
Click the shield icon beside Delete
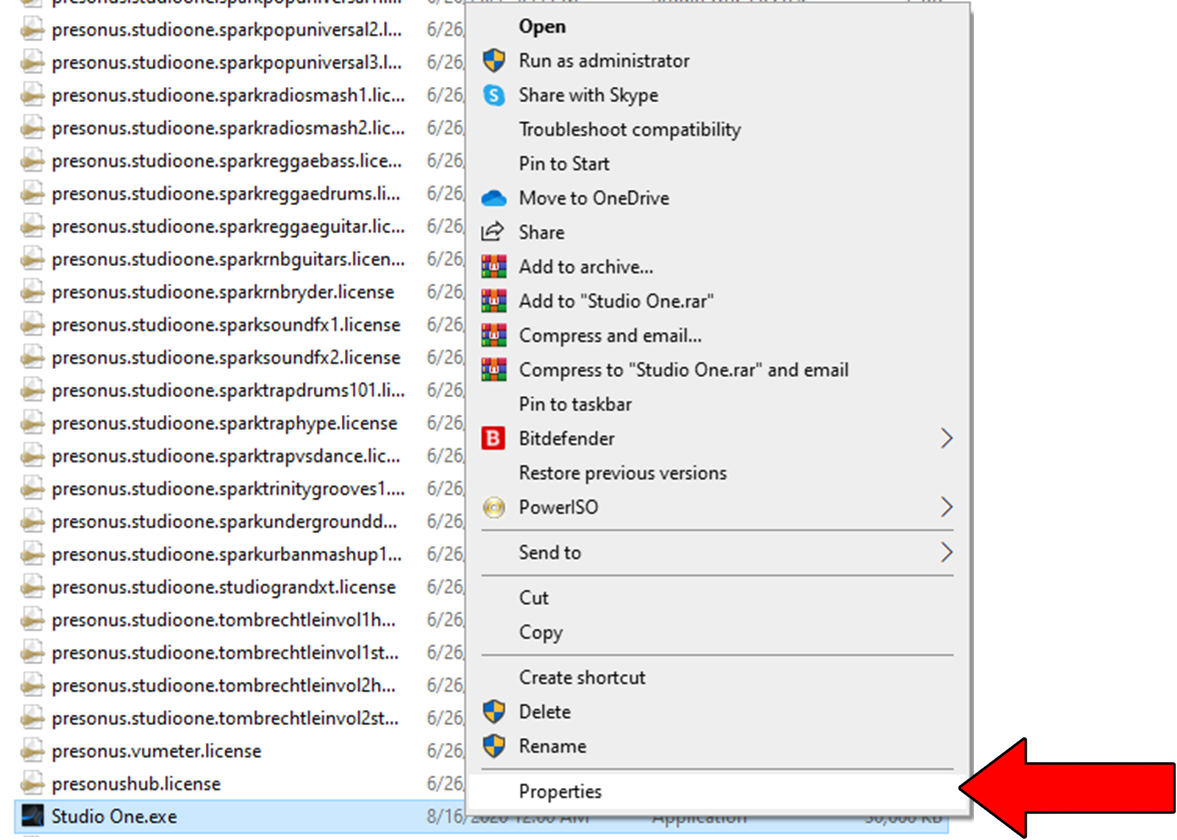pos(494,712)
